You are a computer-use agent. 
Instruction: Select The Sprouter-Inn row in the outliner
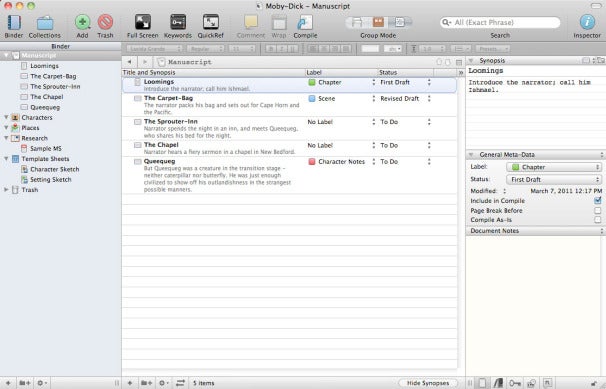[289, 128]
